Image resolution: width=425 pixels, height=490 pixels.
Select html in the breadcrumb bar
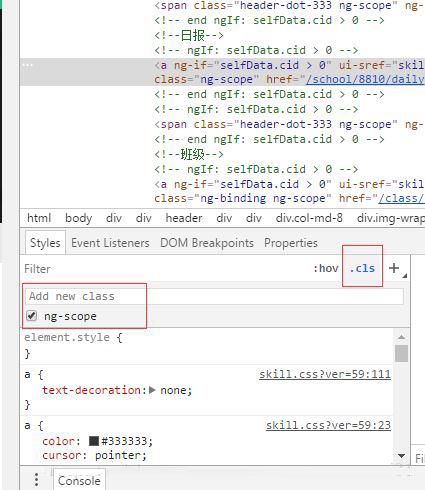[39, 218]
